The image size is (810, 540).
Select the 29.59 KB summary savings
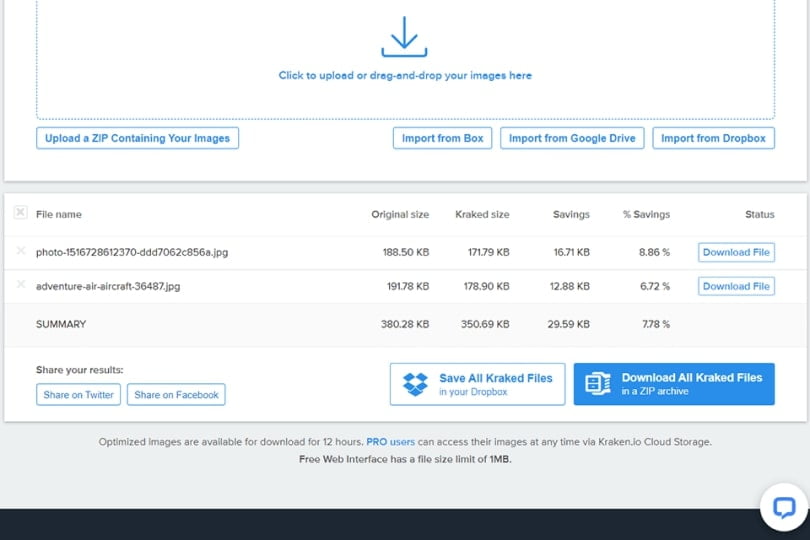click(x=568, y=324)
